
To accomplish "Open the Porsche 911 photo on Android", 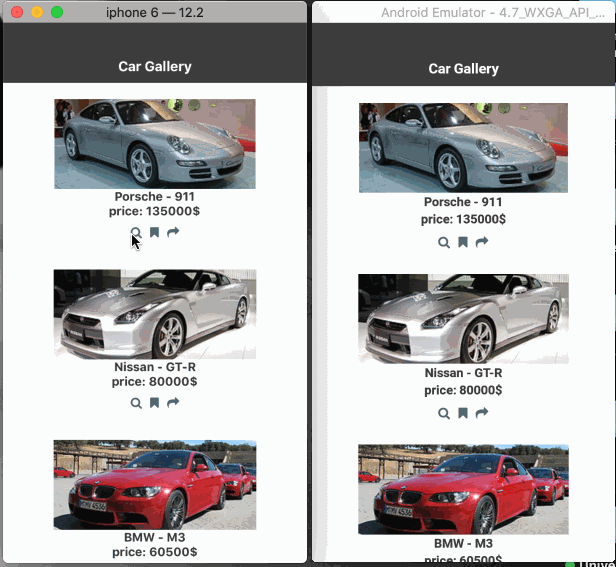I will [x=463, y=148].
